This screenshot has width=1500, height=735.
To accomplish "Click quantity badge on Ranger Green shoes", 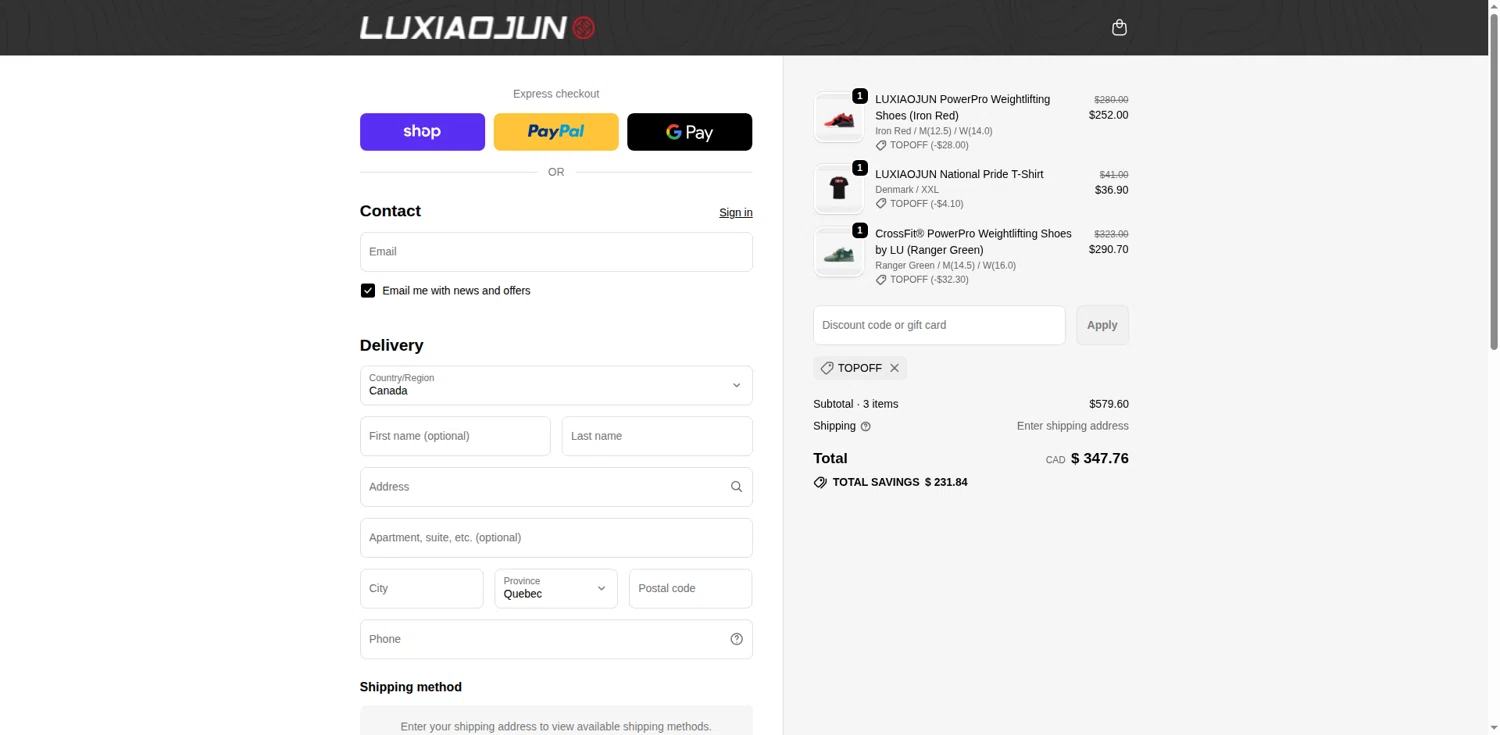I will pos(860,230).
